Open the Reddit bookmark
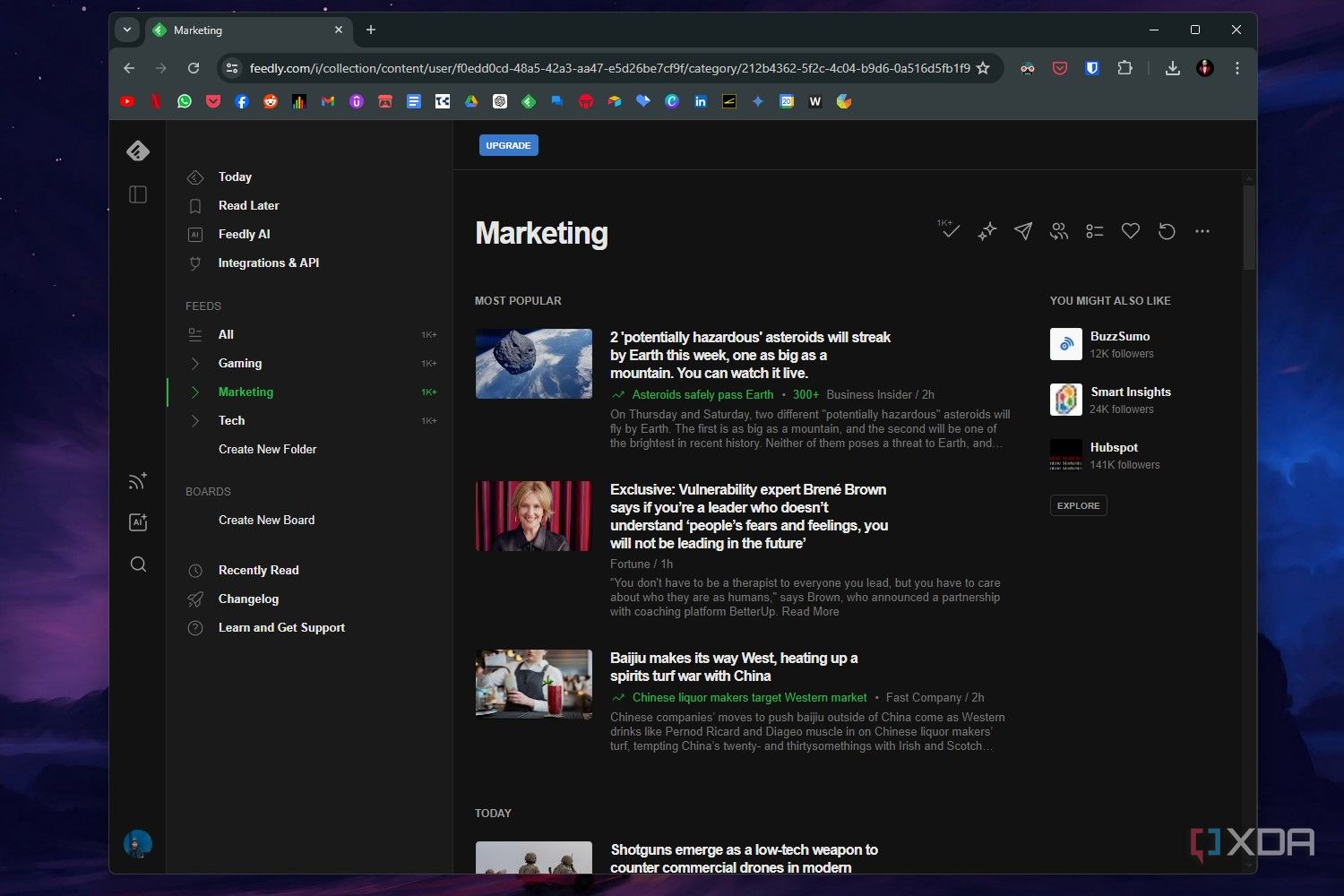This screenshot has height=896, width=1344. click(271, 102)
